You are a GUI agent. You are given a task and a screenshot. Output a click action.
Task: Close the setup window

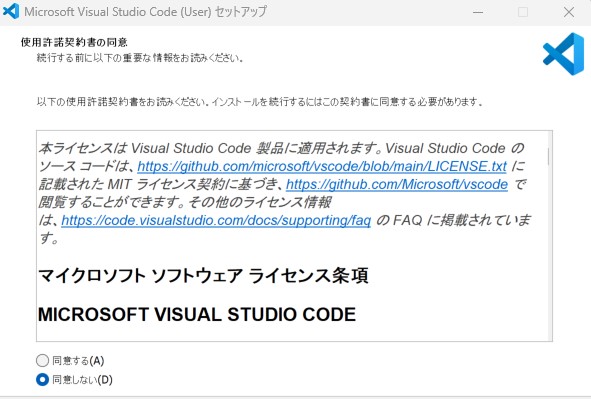pyautogui.click(x=569, y=12)
